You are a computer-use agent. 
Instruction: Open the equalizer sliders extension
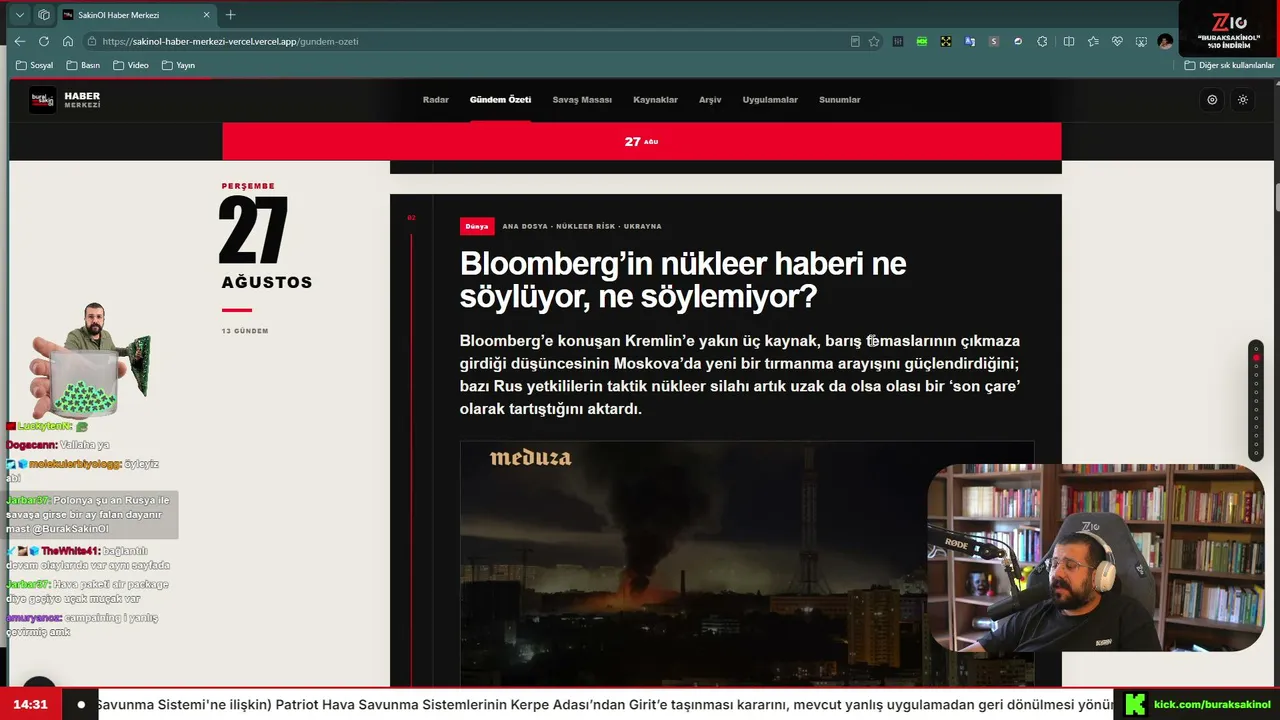898,41
